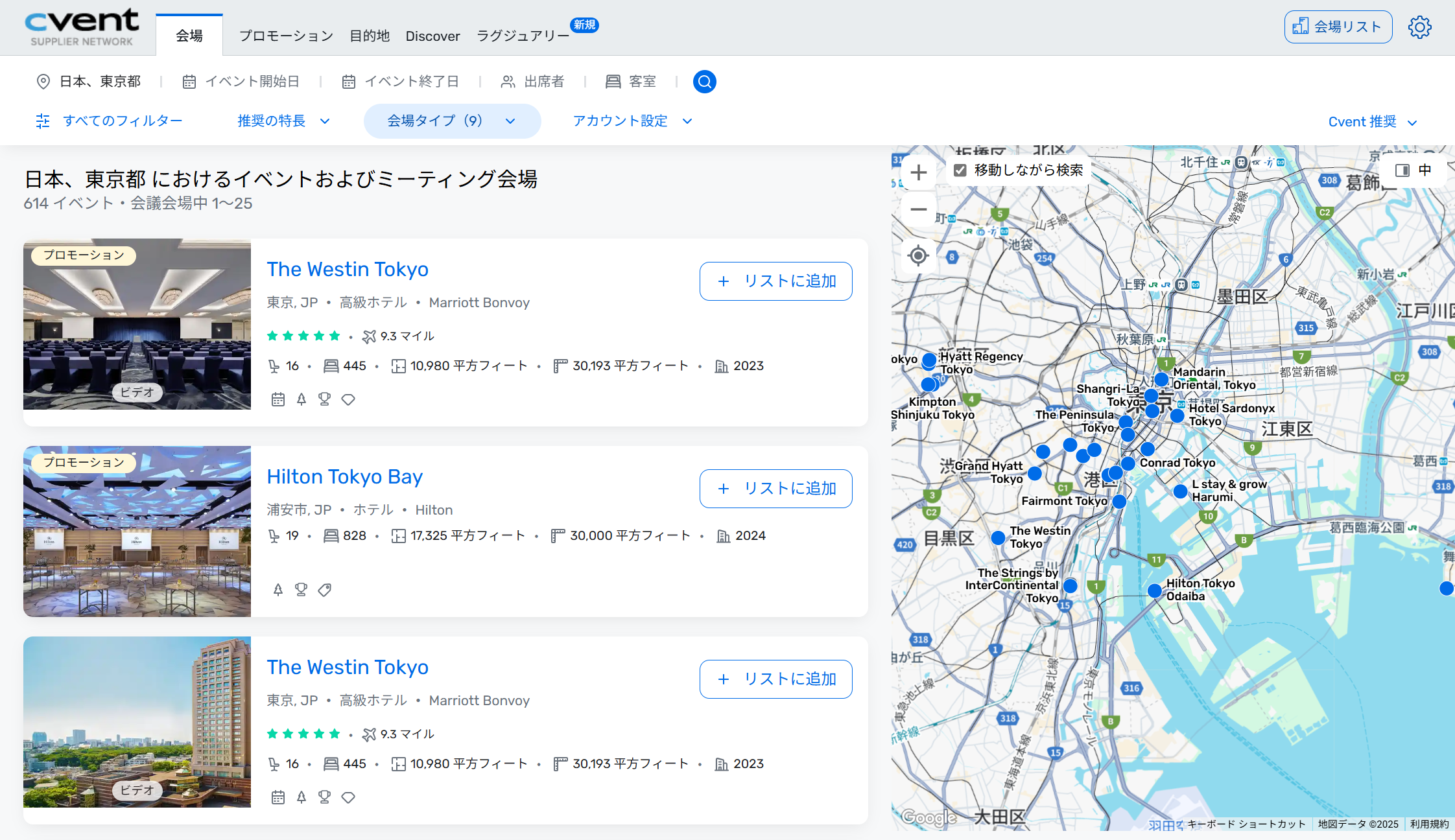
Task: Click the blue search magnifier button
Action: [705, 82]
